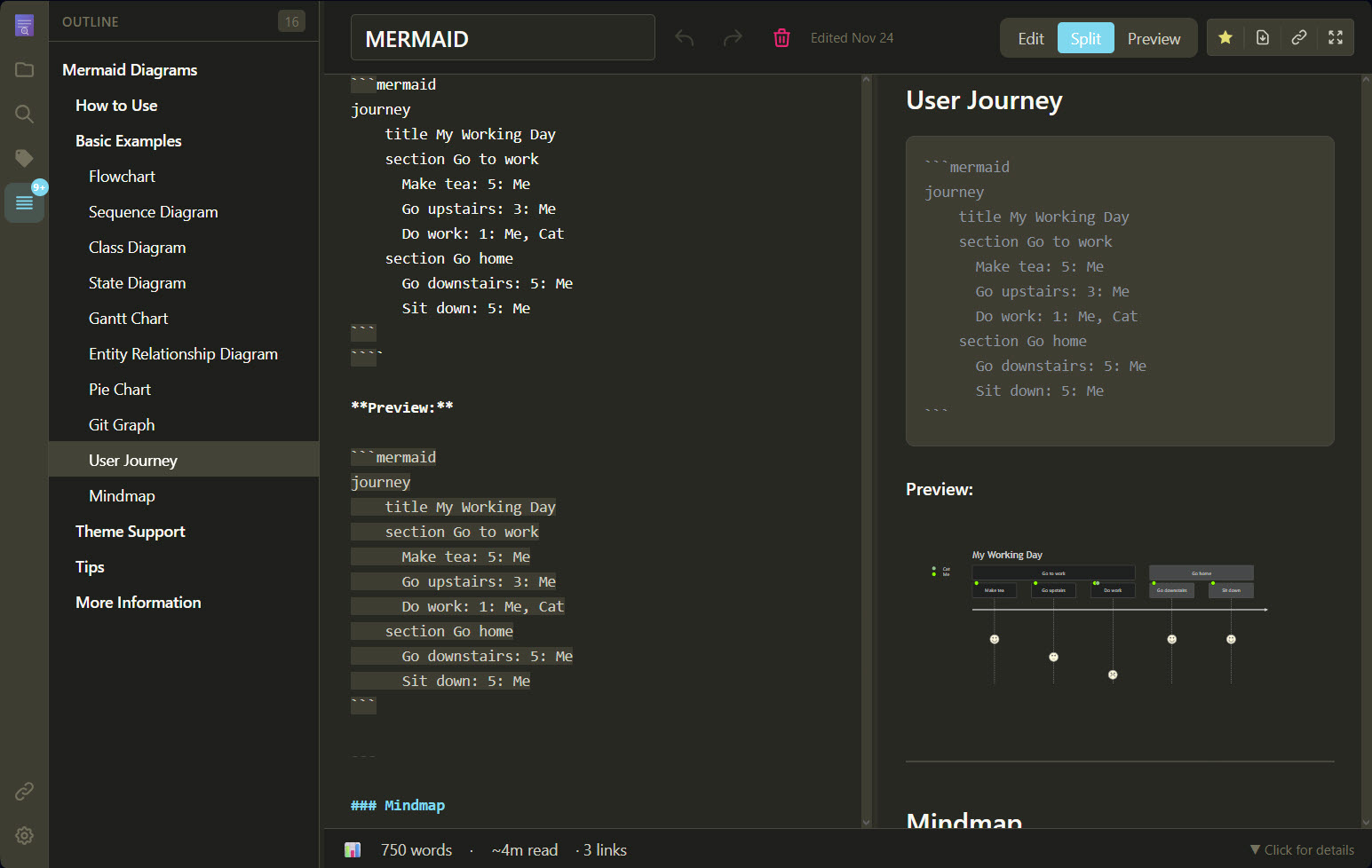The height and width of the screenshot is (868, 1372).
Task: Open the search panel from the sidebar
Action: tap(24, 114)
